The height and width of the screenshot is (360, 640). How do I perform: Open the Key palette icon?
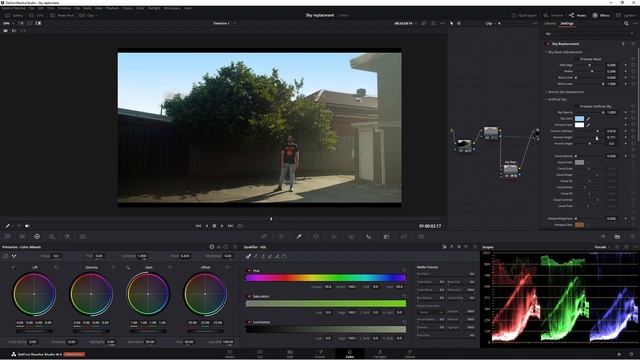(386, 236)
